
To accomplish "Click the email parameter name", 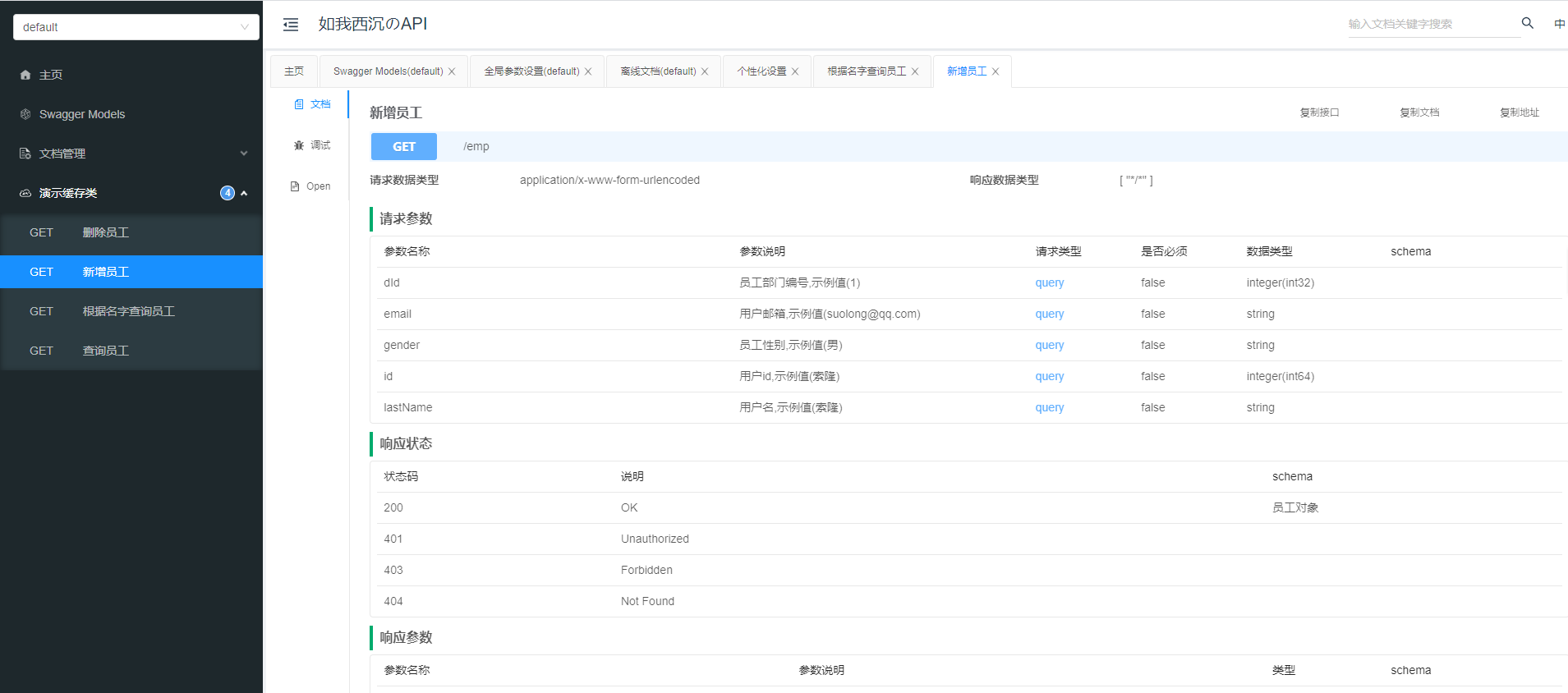I will click(x=398, y=314).
